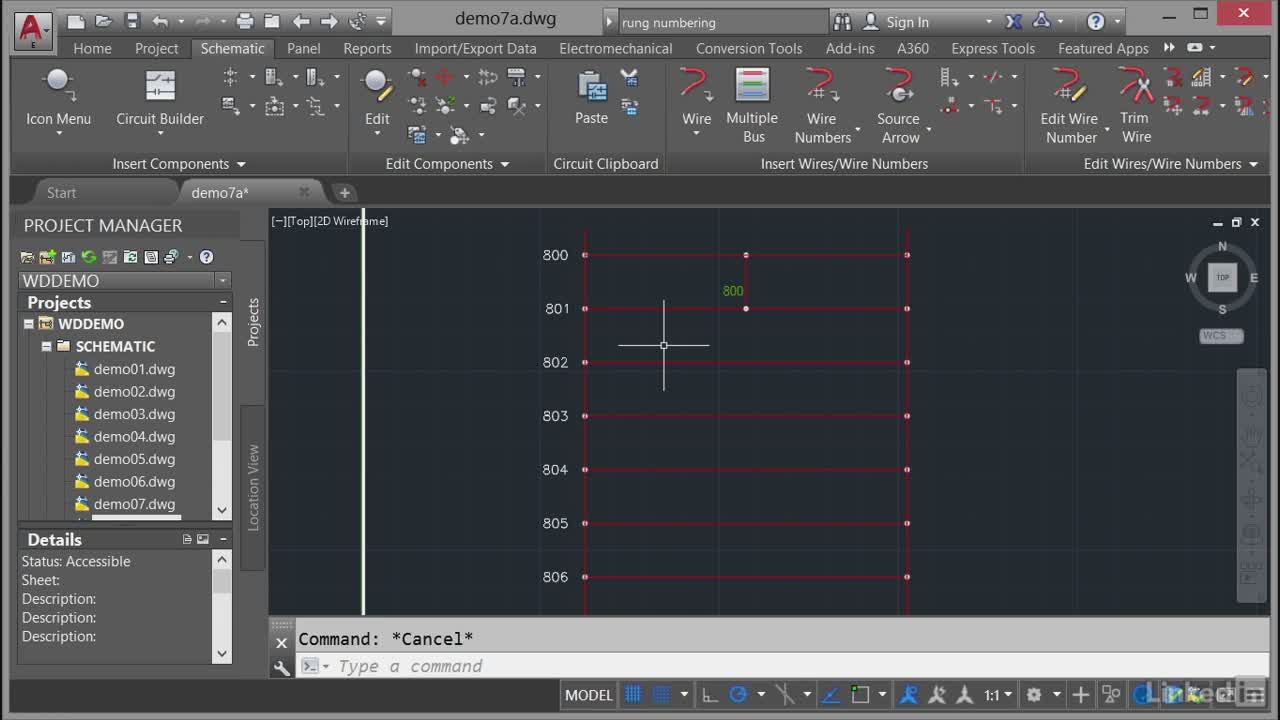Toggle ortho mode in status bar
This screenshot has height=720, width=1280.
(x=709, y=694)
